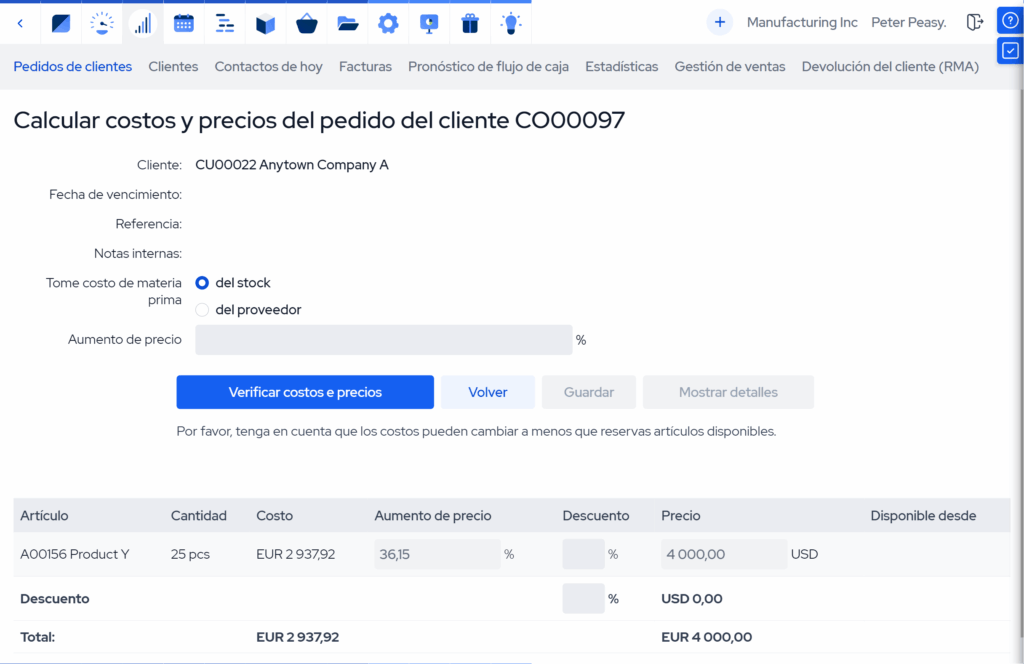Viewport: 1024px width, 664px height.
Task: Open the Stock module cube icon
Action: pos(265,22)
